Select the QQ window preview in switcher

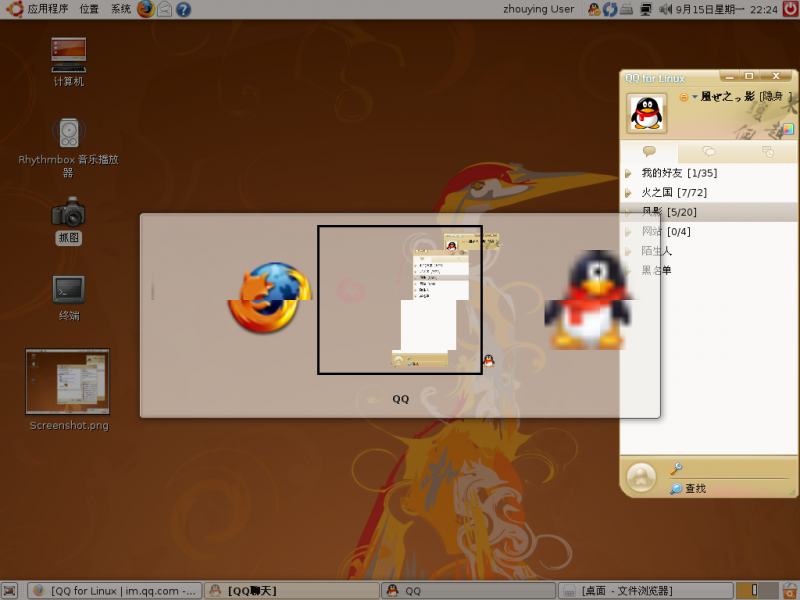(x=399, y=300)
